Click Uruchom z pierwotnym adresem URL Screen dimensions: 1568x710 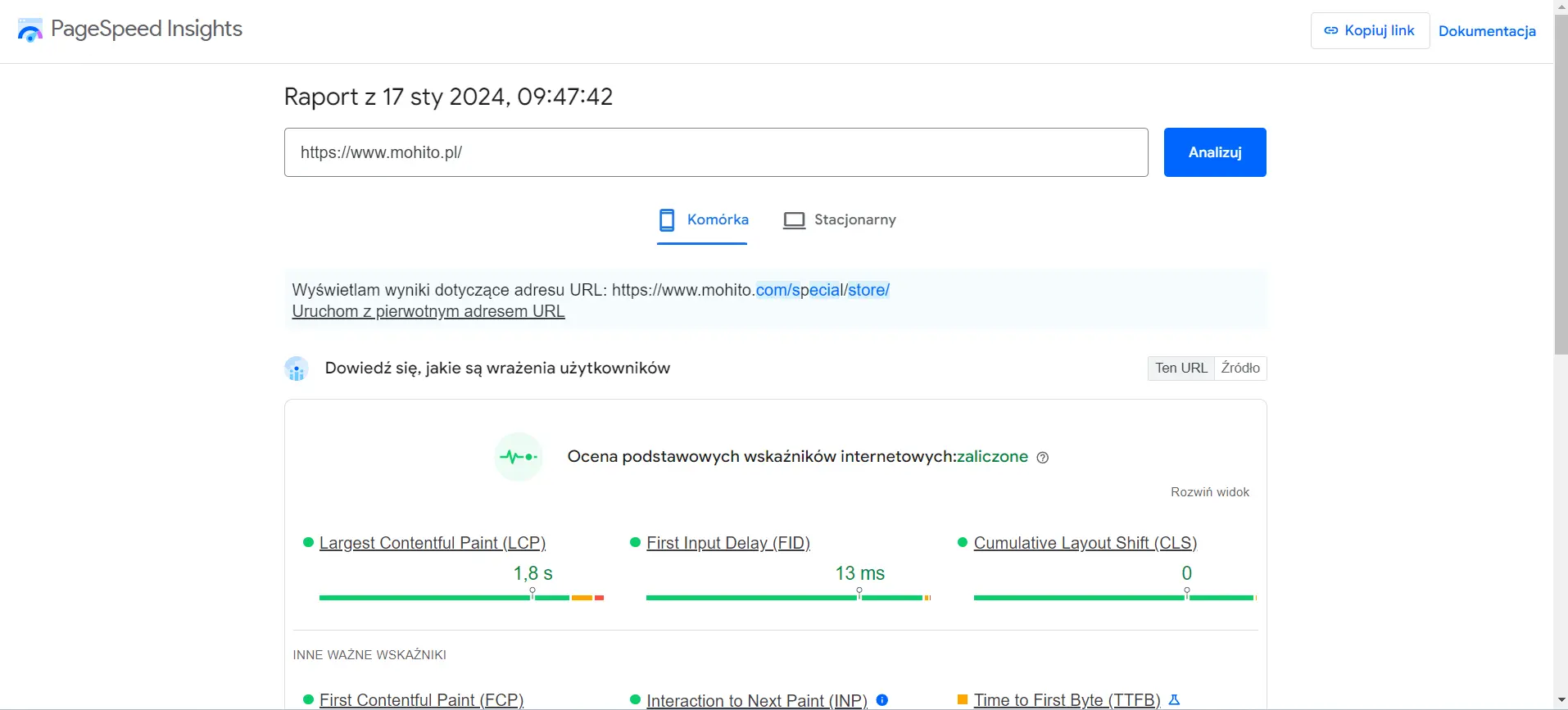[428, 311]
